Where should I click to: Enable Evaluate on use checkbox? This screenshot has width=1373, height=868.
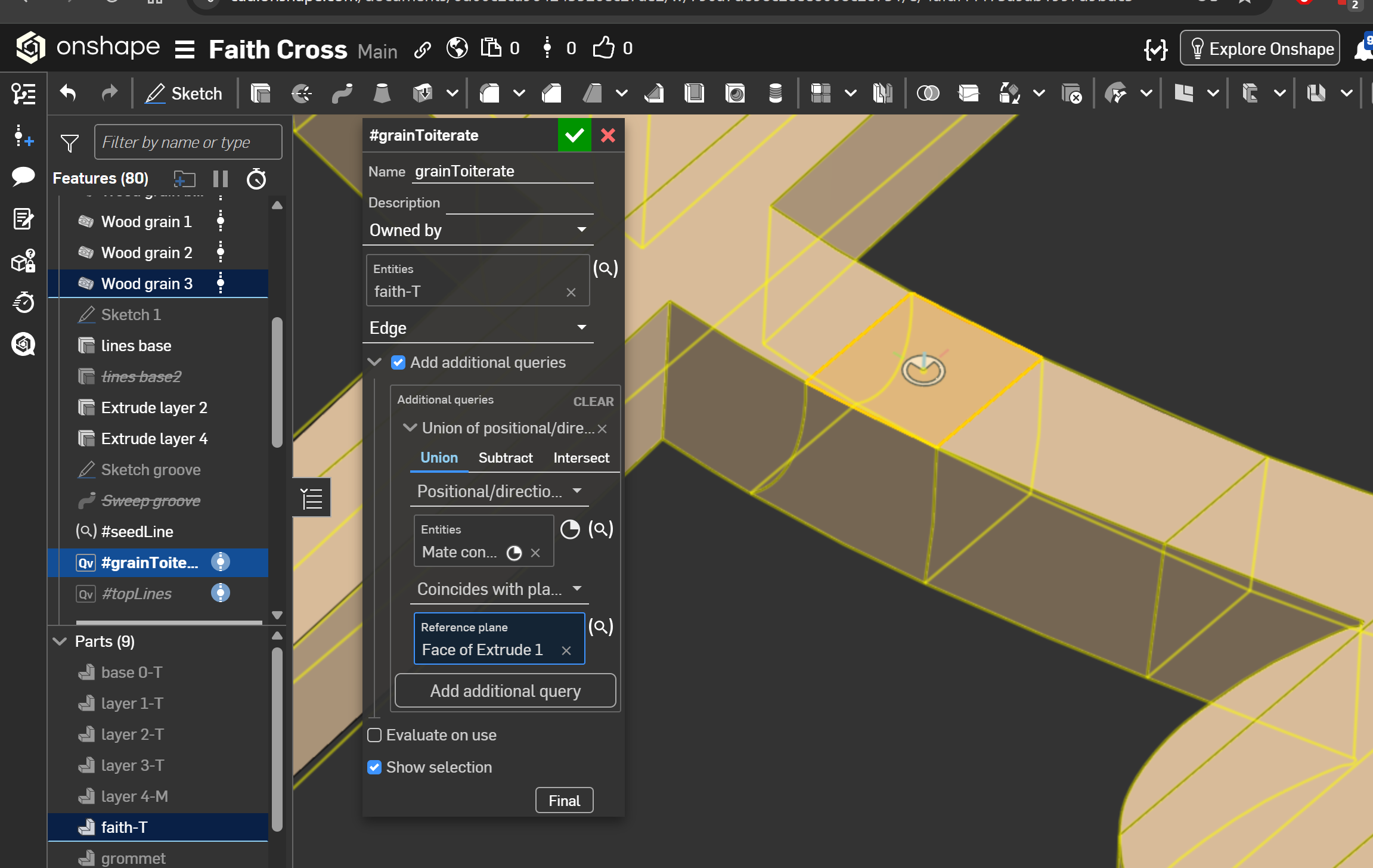click(x=374, y=735)
